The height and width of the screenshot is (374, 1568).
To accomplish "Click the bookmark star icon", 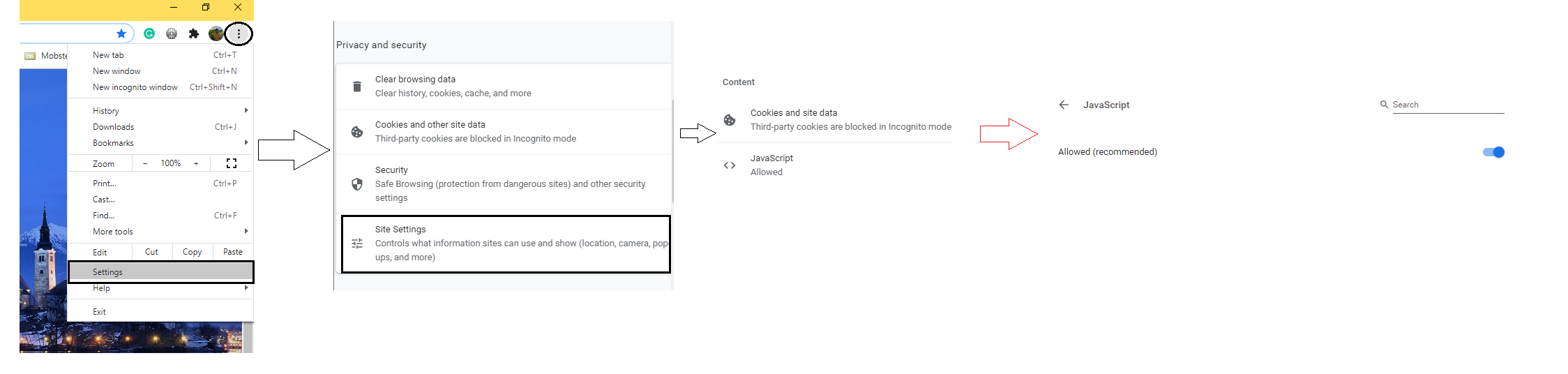I will [x=121, y=33].
